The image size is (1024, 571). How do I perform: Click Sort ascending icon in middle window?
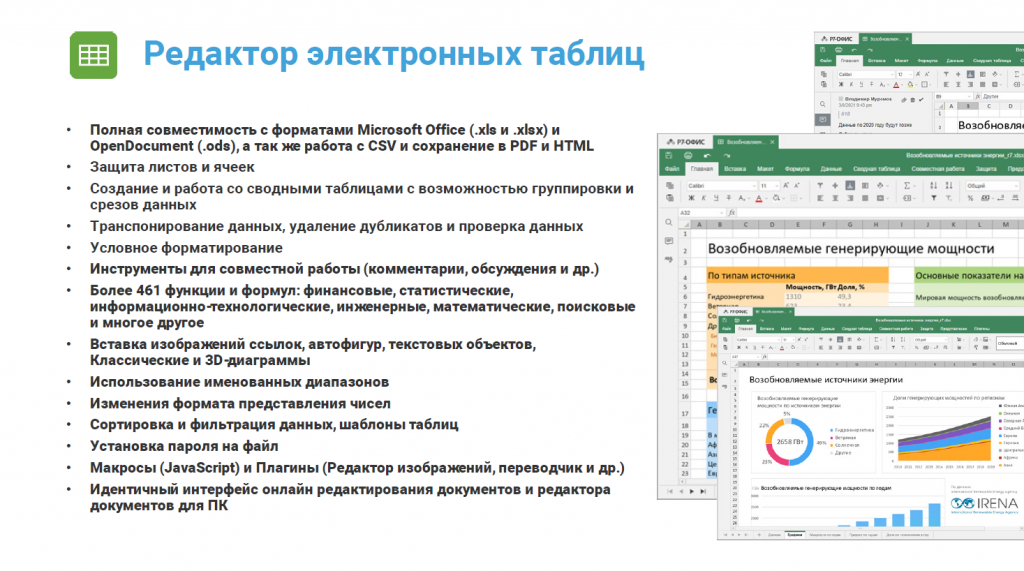[933, 186]
